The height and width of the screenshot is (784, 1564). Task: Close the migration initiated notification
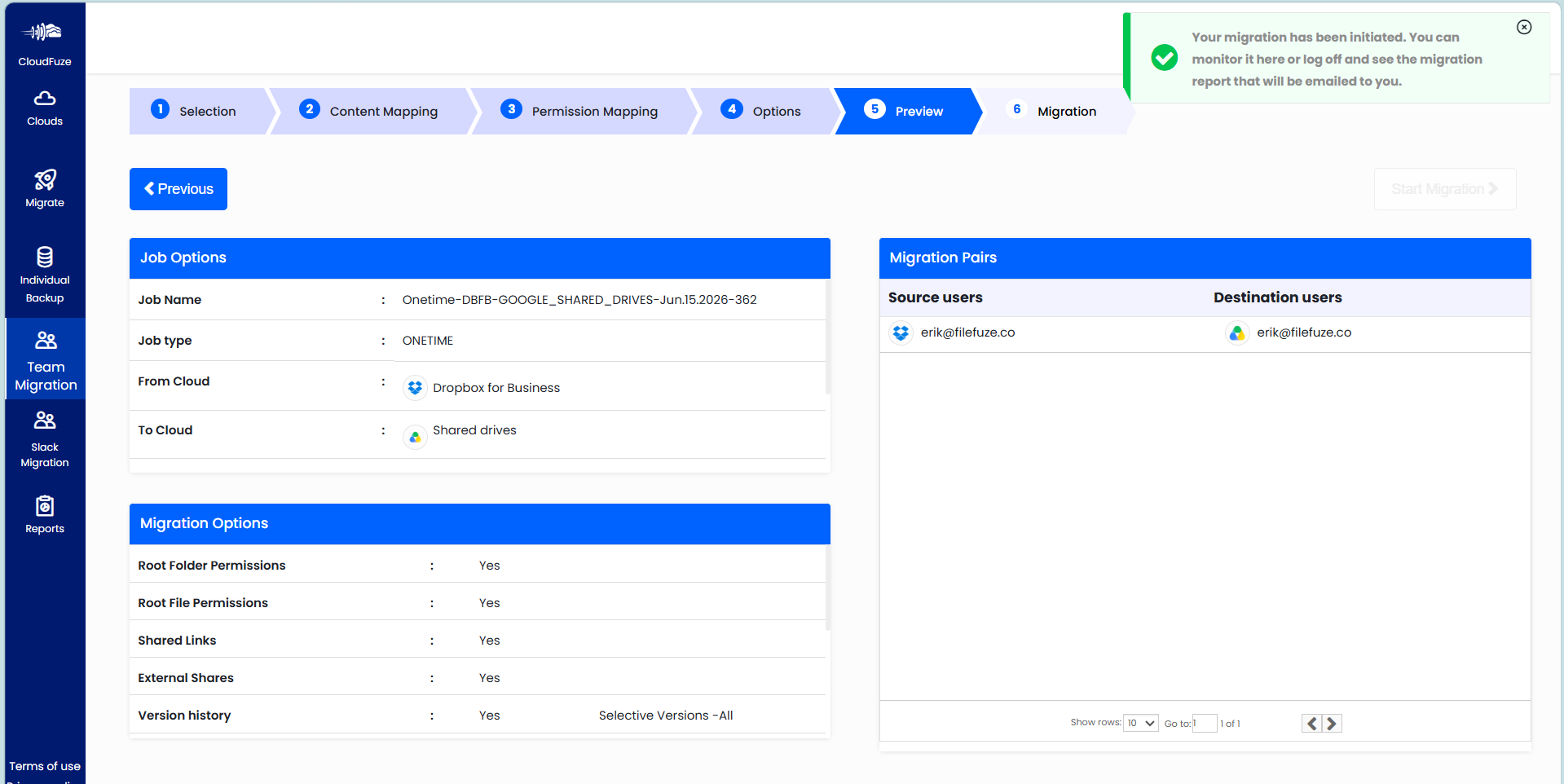pyautogui.click(x=1523, y=27)
